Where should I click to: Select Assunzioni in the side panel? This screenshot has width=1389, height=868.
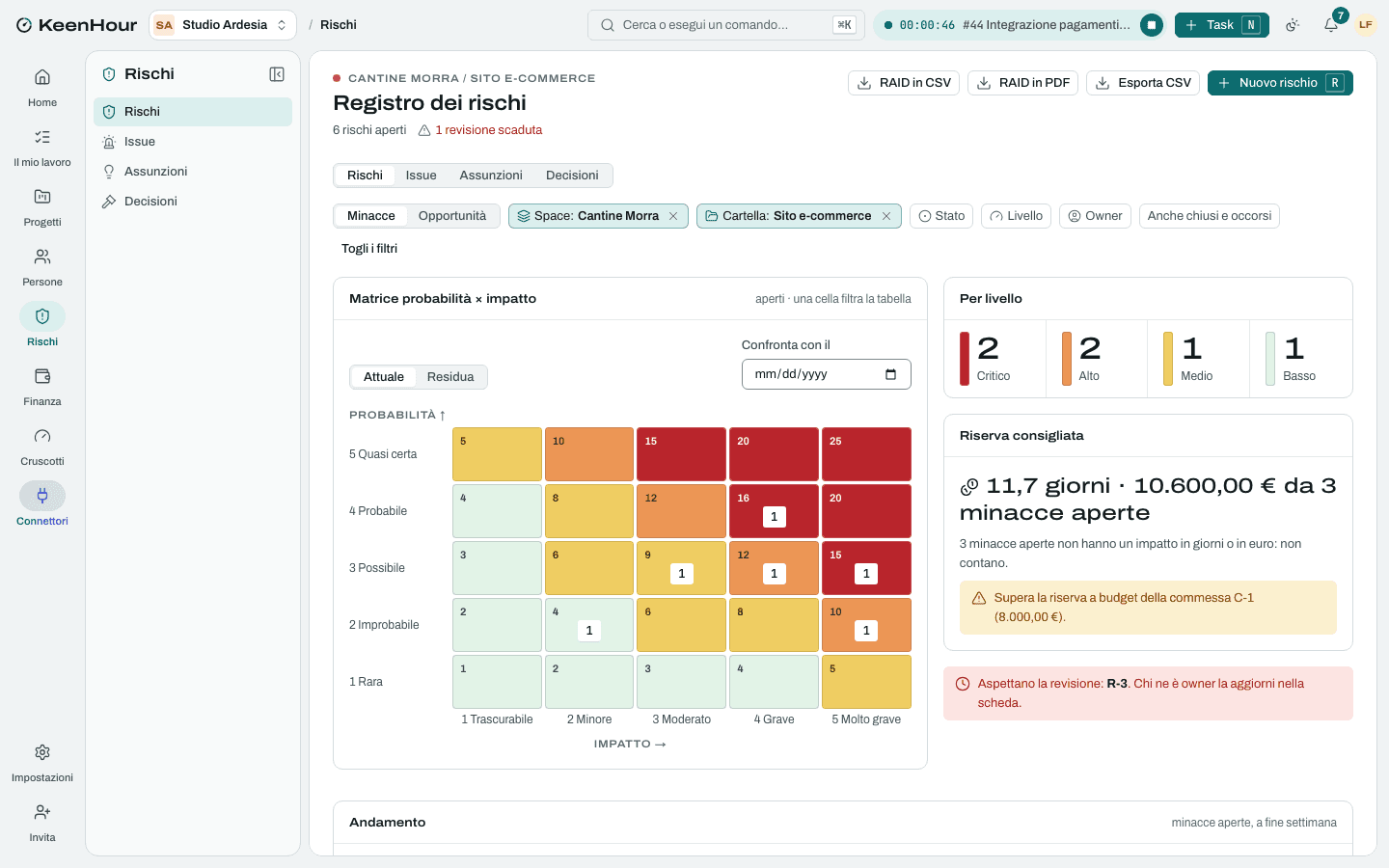click(193, 172)
